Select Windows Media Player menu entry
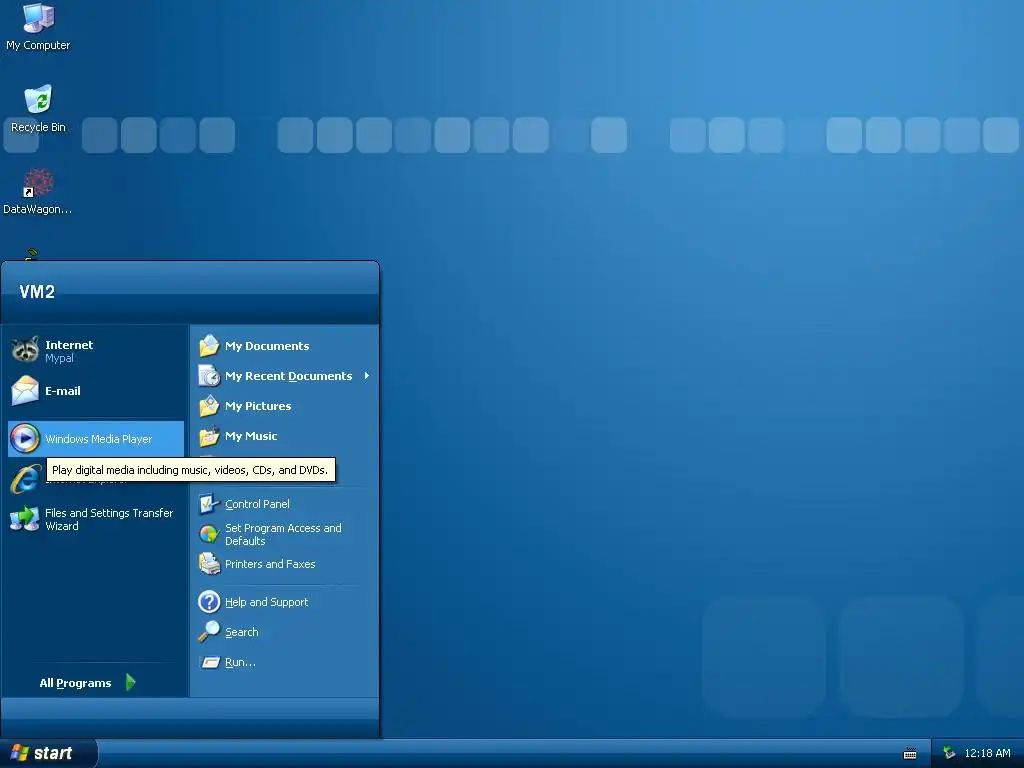 96,438
